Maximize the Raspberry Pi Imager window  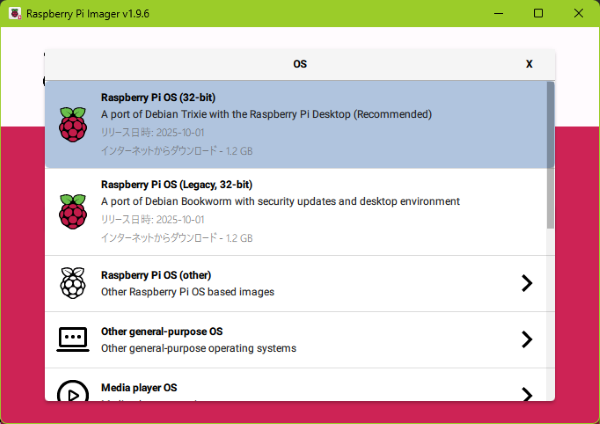(x=538, y=13)
